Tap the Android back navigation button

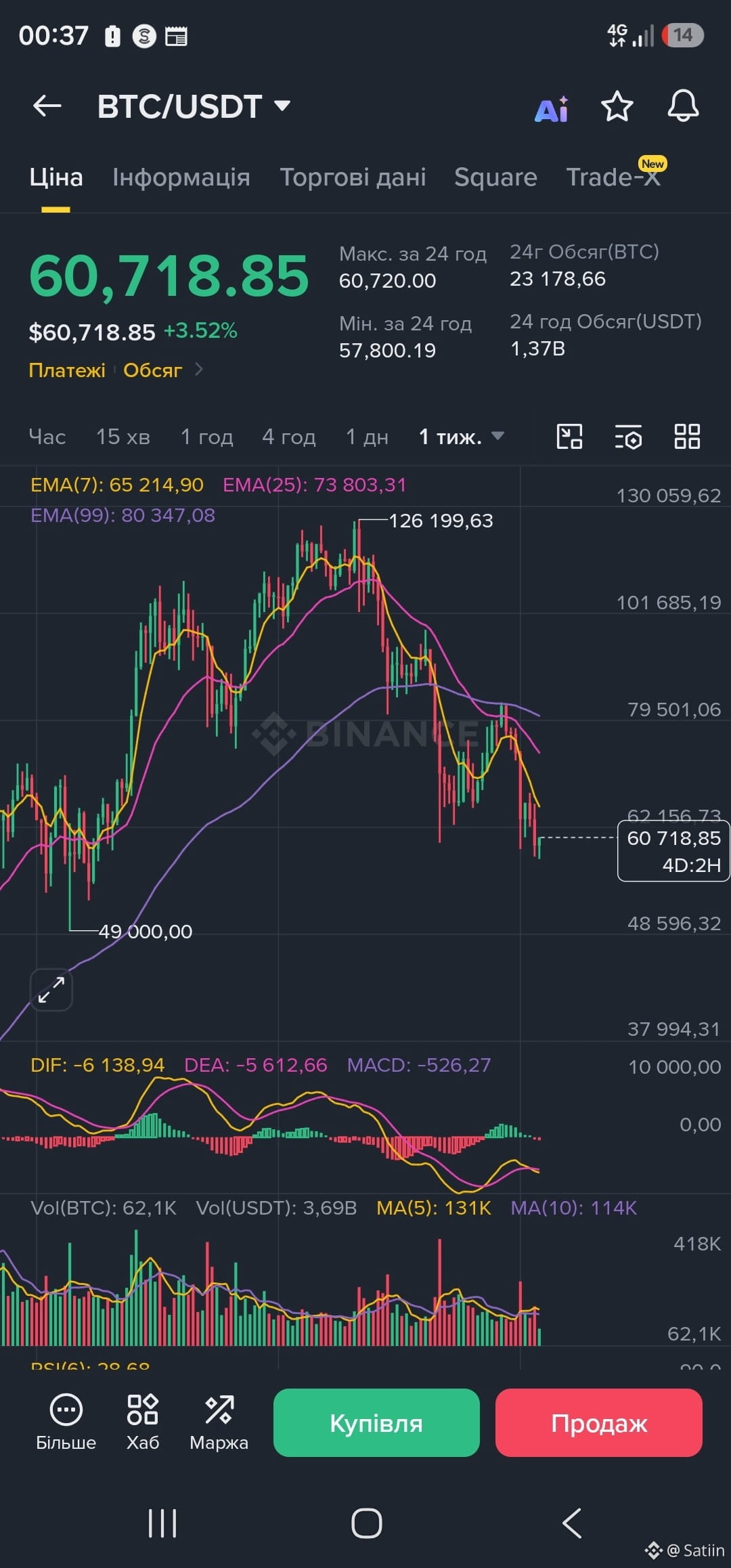point(572,1523)
